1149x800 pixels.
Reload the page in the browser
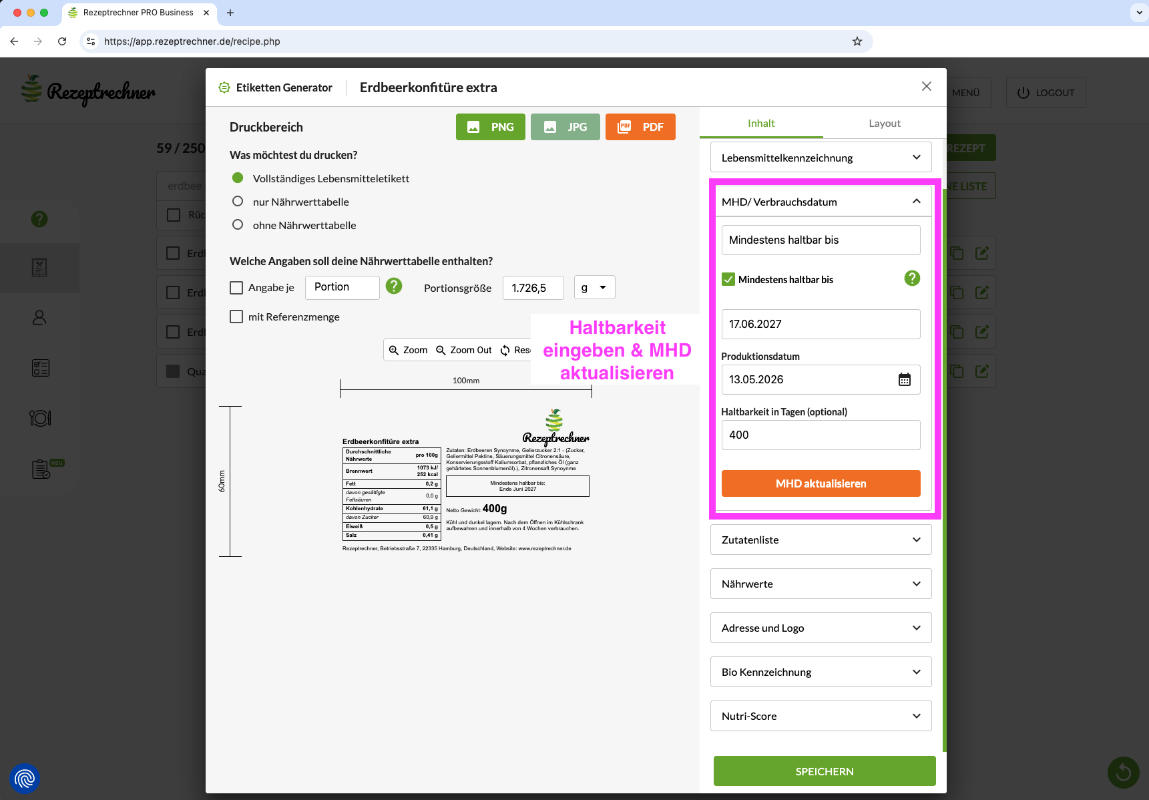click(x=62, y=42)
